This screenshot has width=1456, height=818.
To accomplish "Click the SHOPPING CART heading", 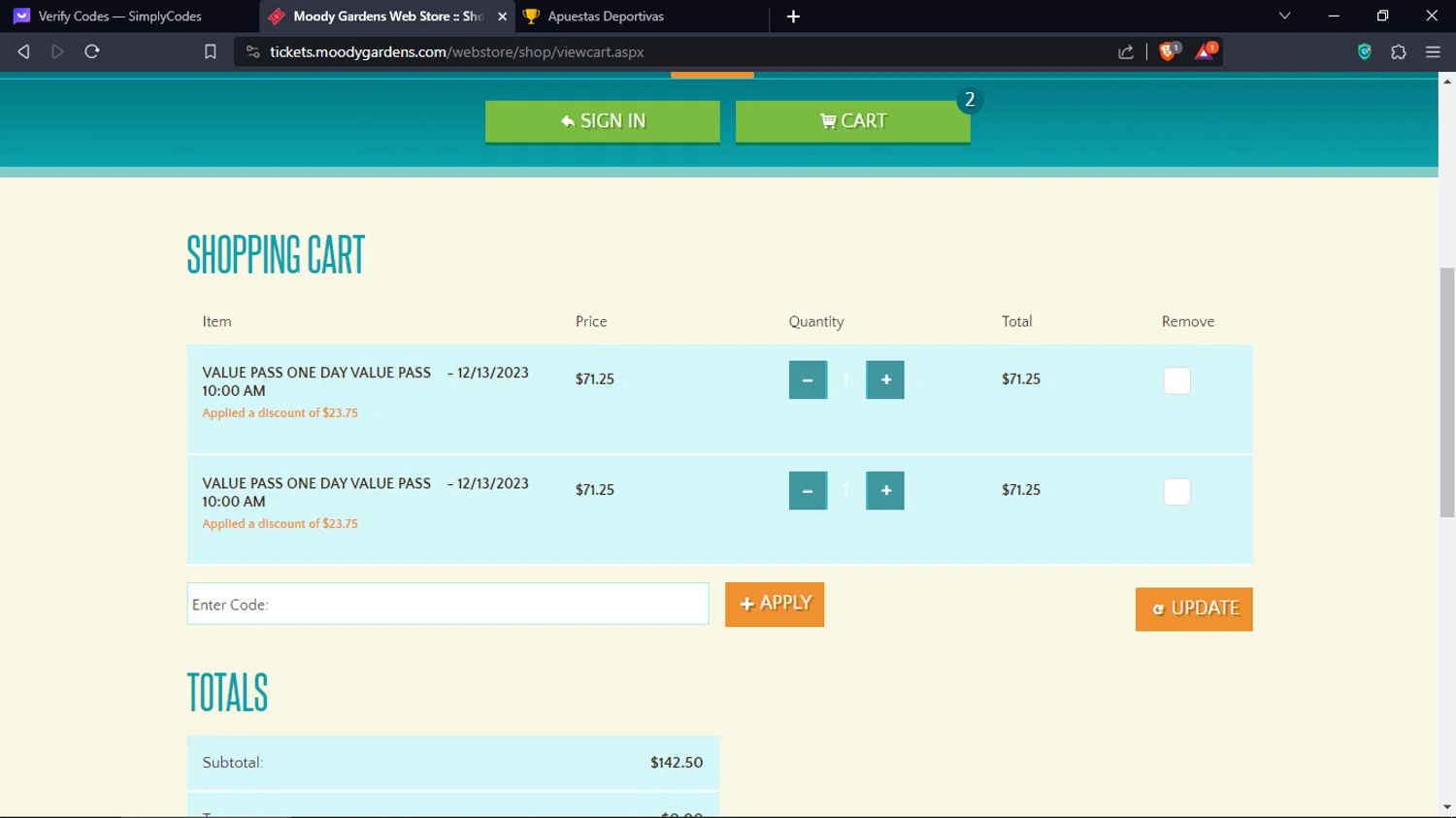I will coord(276,254).
